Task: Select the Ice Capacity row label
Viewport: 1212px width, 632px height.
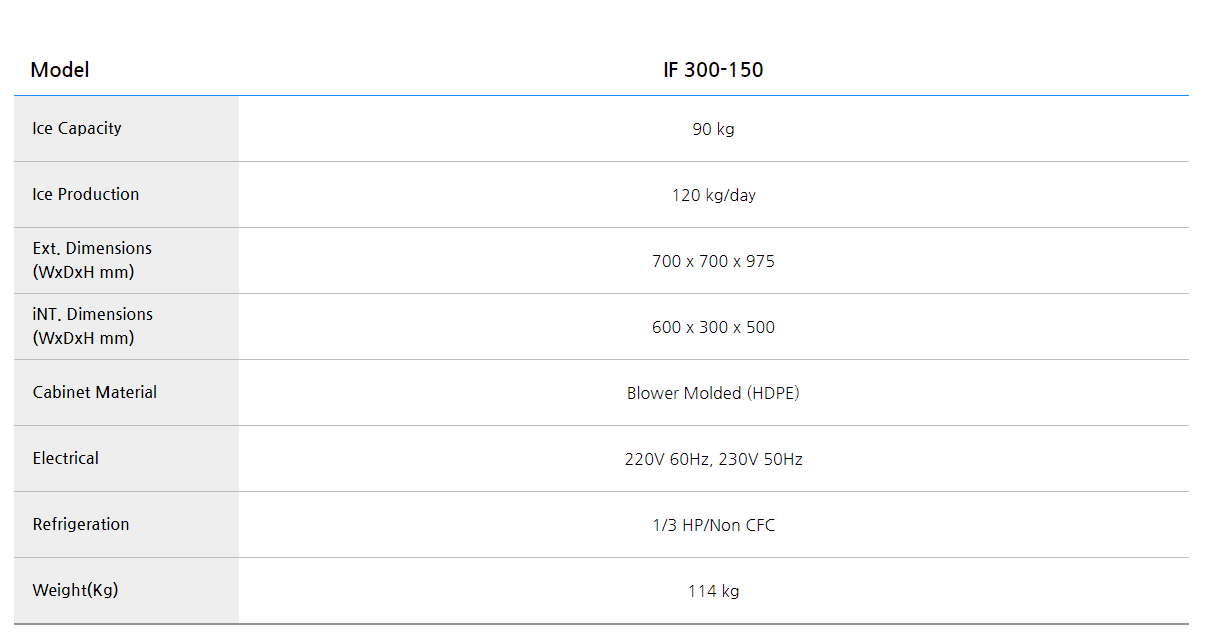Action: coord(77,128)
